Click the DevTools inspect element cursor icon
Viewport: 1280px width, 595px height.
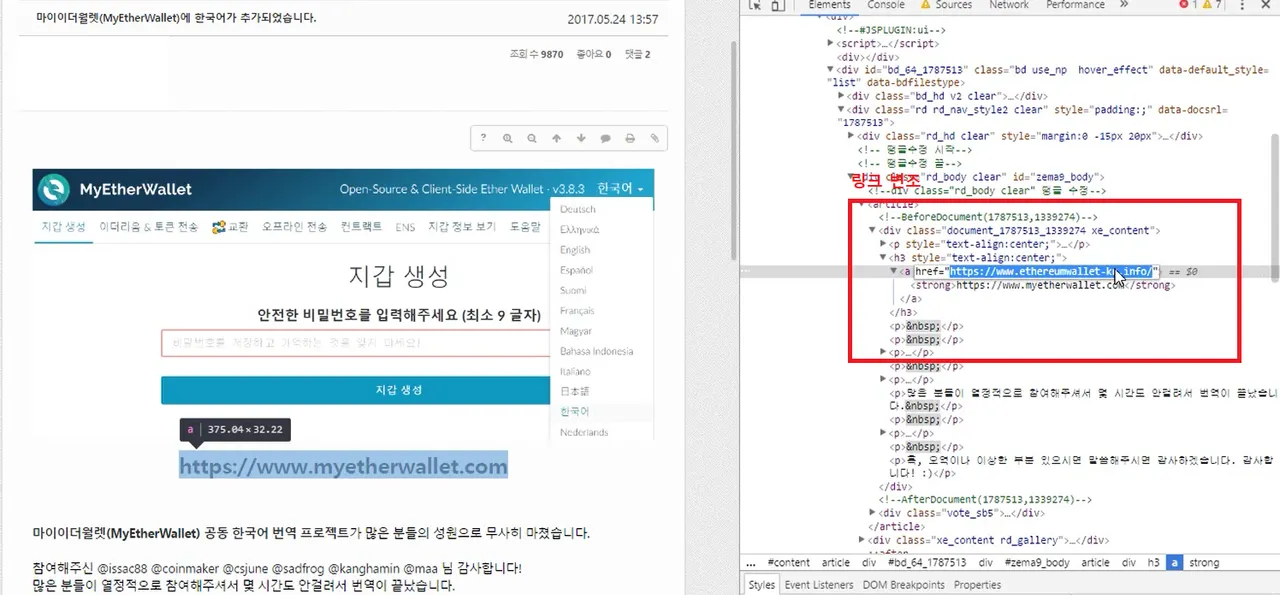pyautogui.click(x=757, y=5)
